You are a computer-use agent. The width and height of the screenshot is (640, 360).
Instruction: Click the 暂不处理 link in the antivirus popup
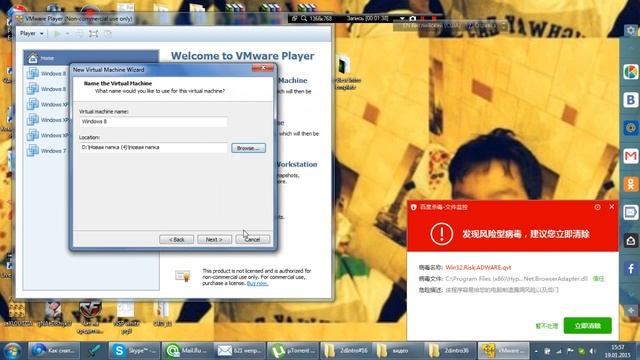(x=547, y=326)
